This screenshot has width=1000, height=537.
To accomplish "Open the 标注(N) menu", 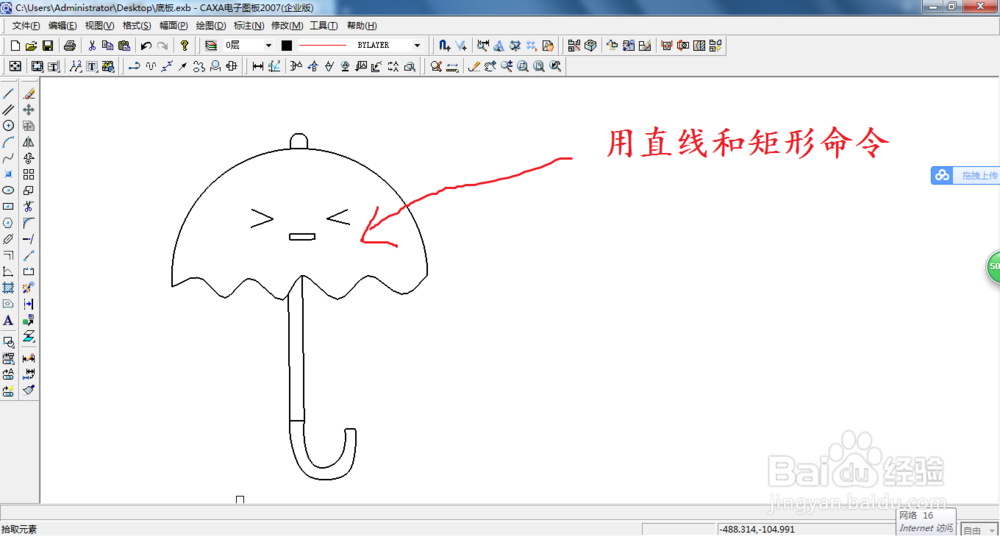I will pyautogui.click(x=249, y=26).
